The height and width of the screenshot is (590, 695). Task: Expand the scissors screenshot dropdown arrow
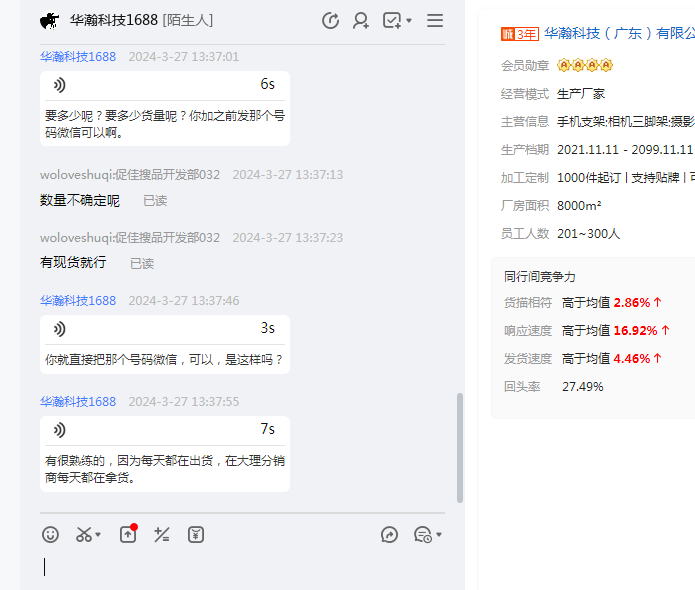98,536
